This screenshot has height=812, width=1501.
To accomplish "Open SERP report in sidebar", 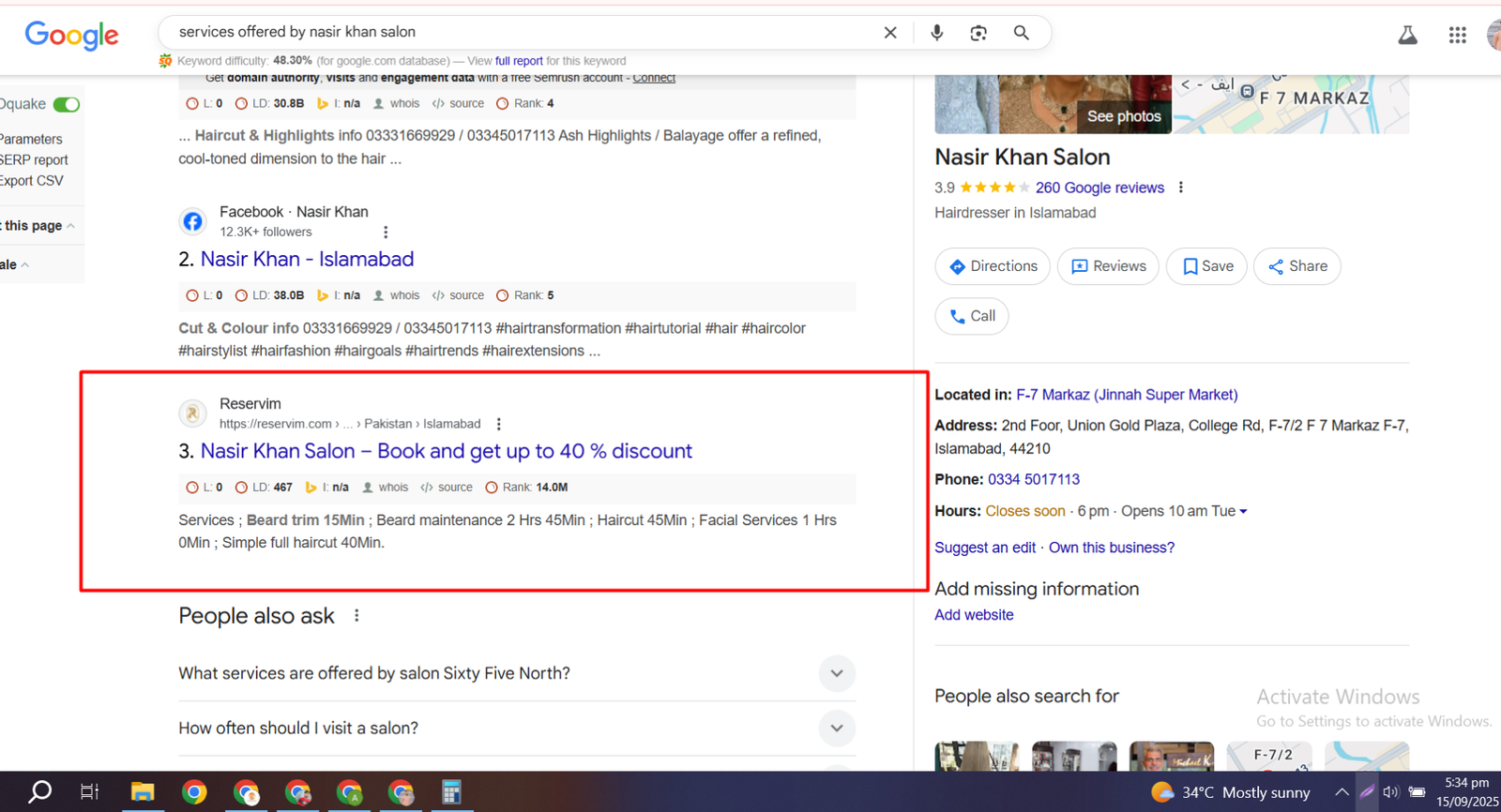I will [35, 160].
